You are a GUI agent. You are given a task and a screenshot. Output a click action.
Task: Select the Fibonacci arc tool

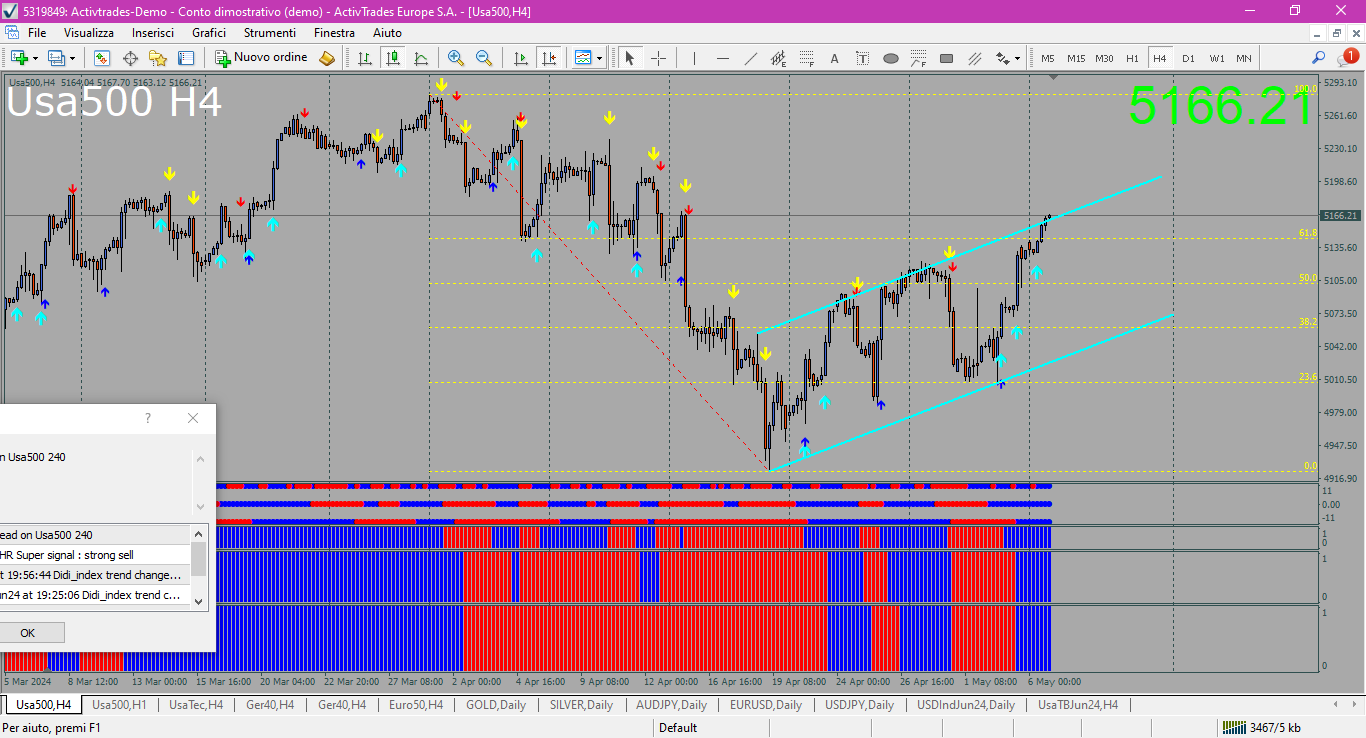coord(918,58)
